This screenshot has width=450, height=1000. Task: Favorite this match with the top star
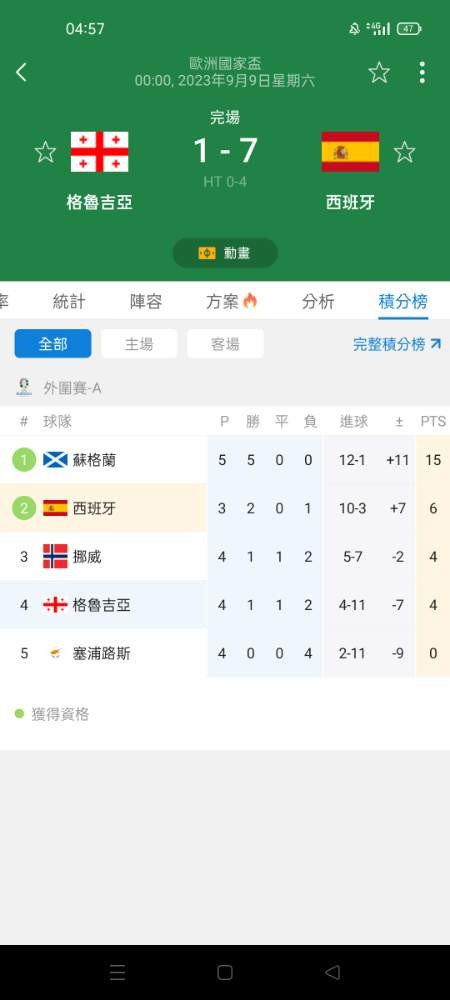379,72
